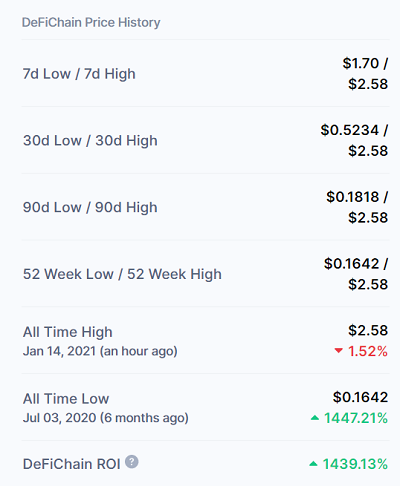Click the 7d Low / 7d High label
This screenshot has width=400, height=486.
79,74
